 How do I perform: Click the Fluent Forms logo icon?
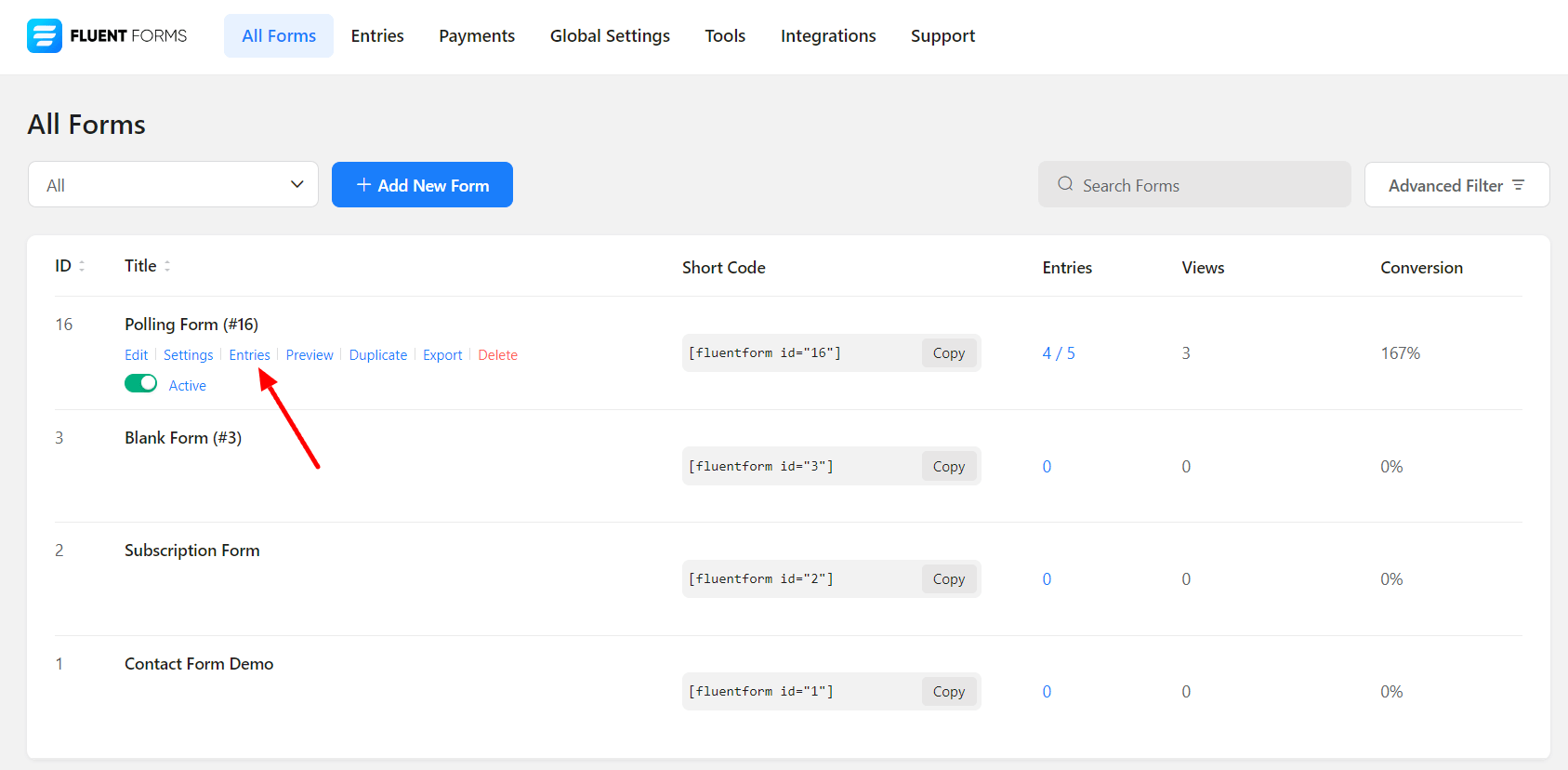pyautogui.click(x=45, y=36)
